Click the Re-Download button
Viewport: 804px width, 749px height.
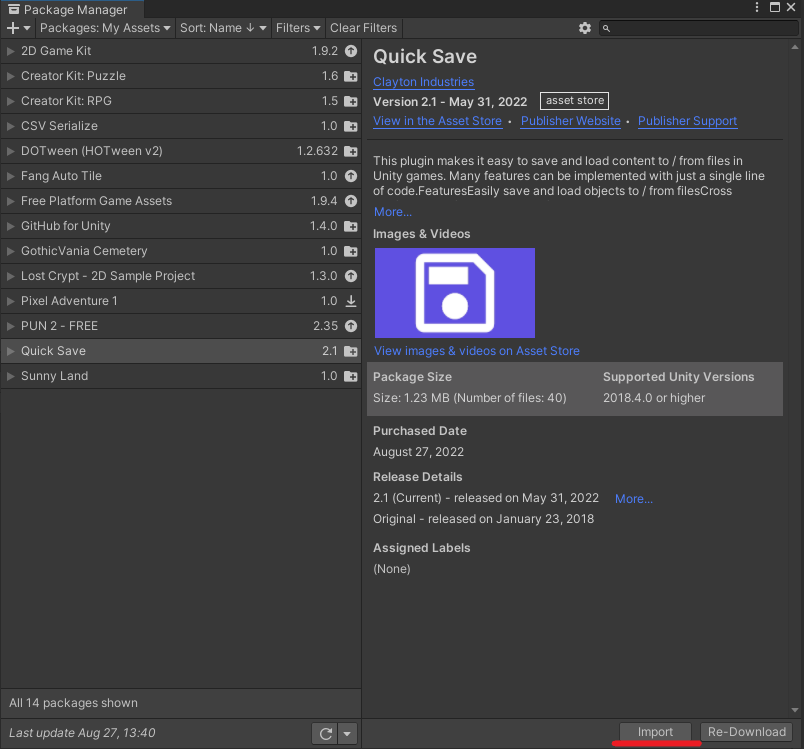pos(747,732)
